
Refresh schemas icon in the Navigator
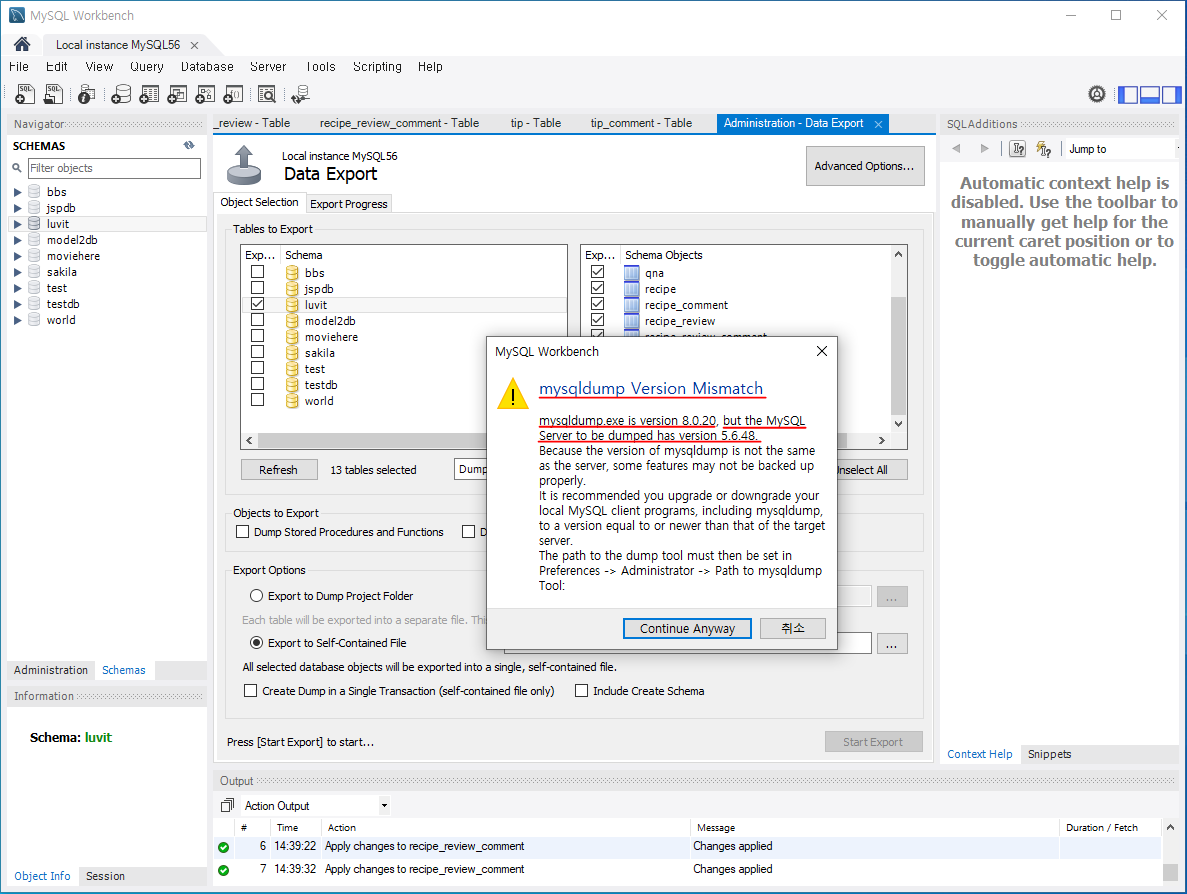pyautogui.click(x=188, y=145)
